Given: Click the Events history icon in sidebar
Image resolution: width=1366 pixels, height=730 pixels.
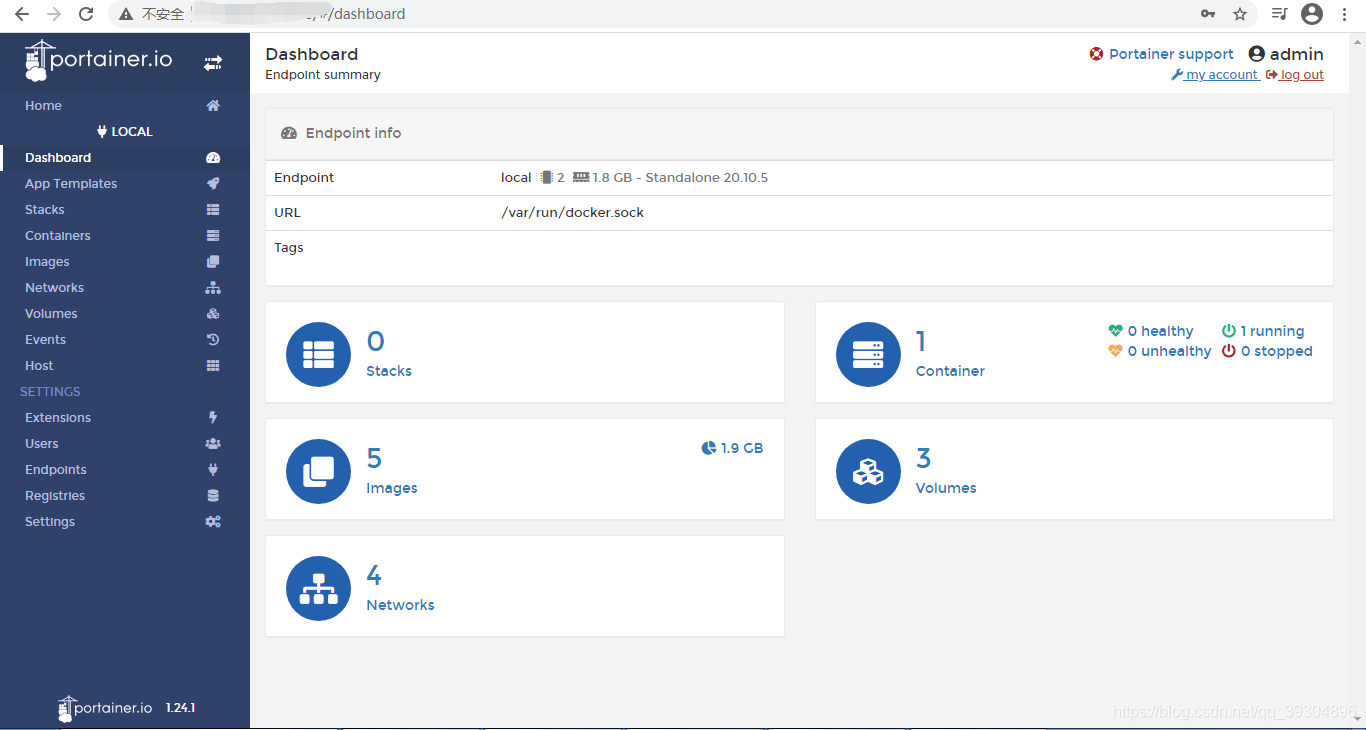Looking at the screenshot, I should click(x=213, y=340).
